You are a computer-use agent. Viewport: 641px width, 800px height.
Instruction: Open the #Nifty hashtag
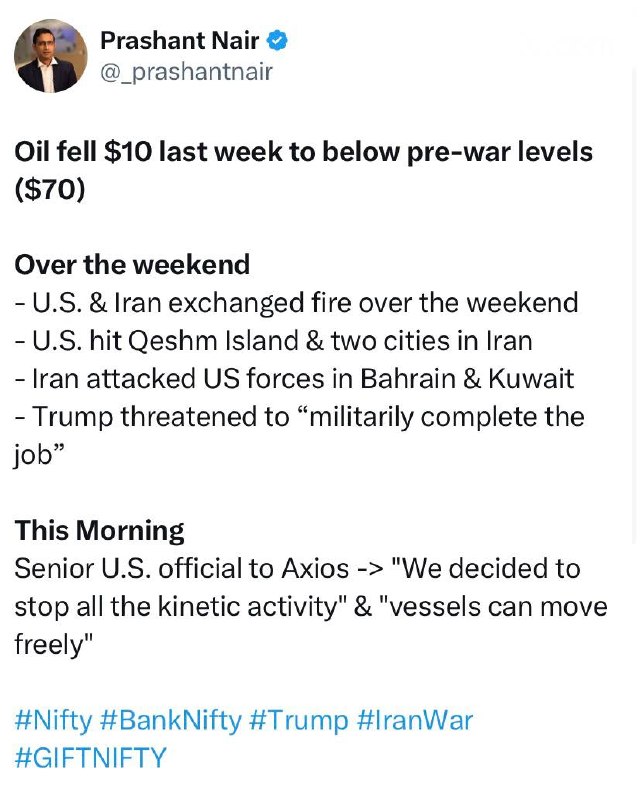coord(54,721)
